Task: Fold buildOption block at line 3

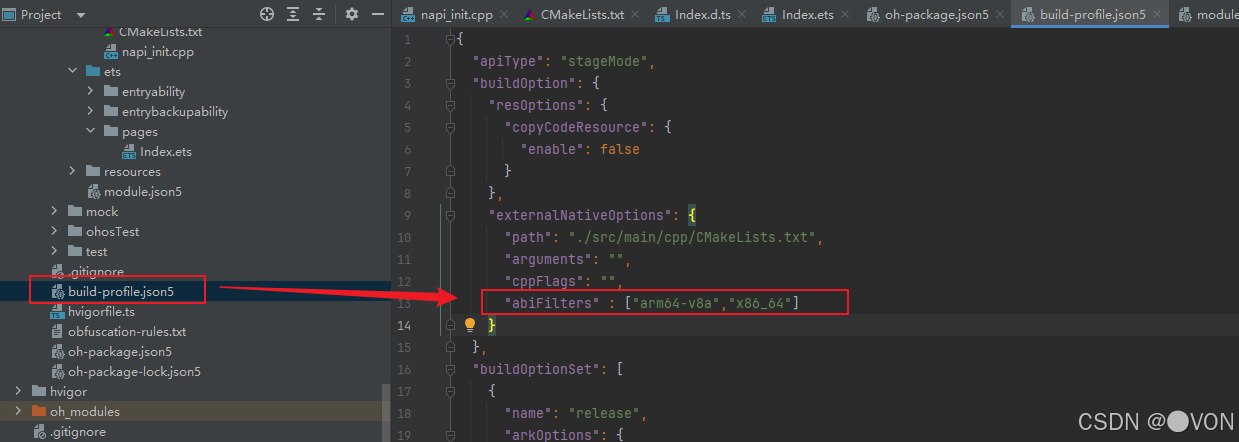Action: (x=450, y=83)
